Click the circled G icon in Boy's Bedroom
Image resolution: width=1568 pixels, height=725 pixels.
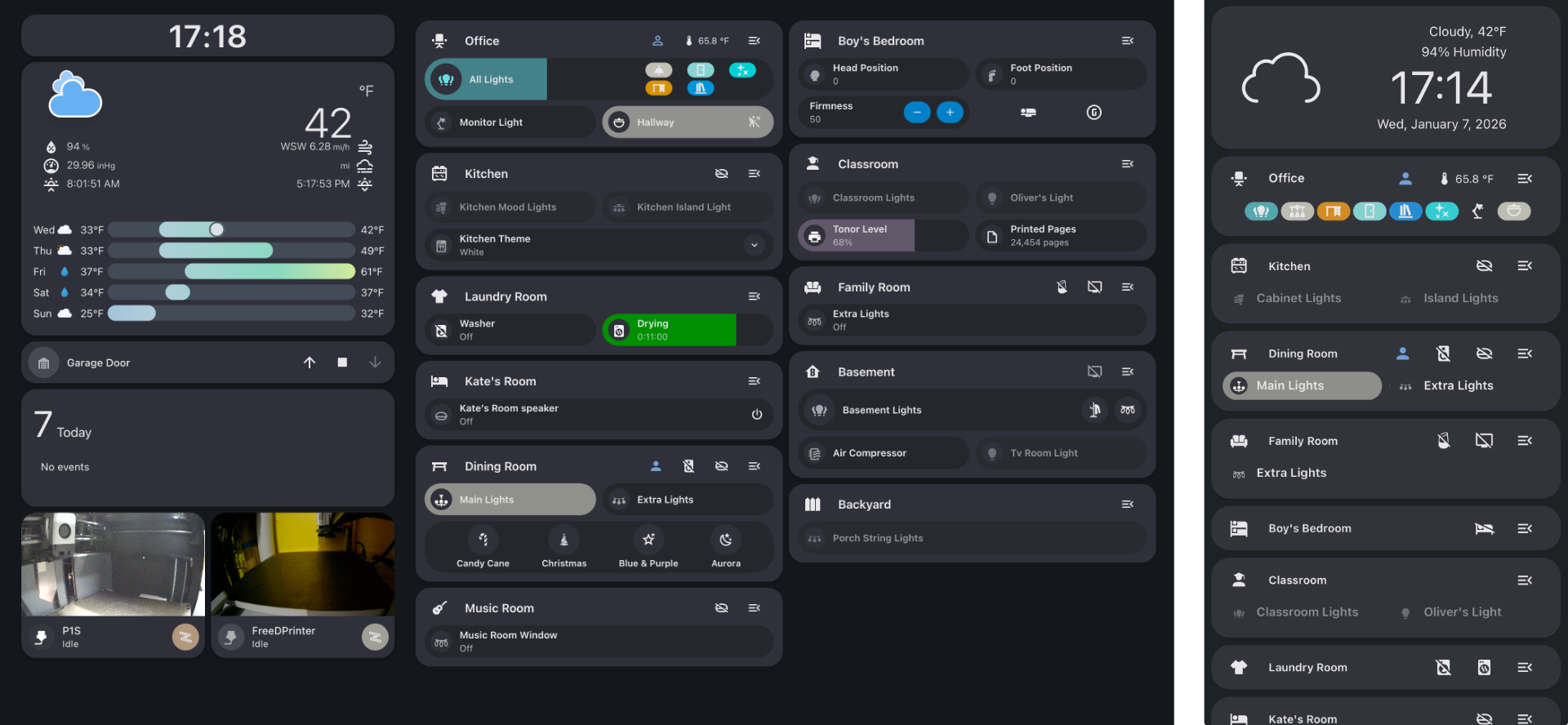[x=1094, y=113]
